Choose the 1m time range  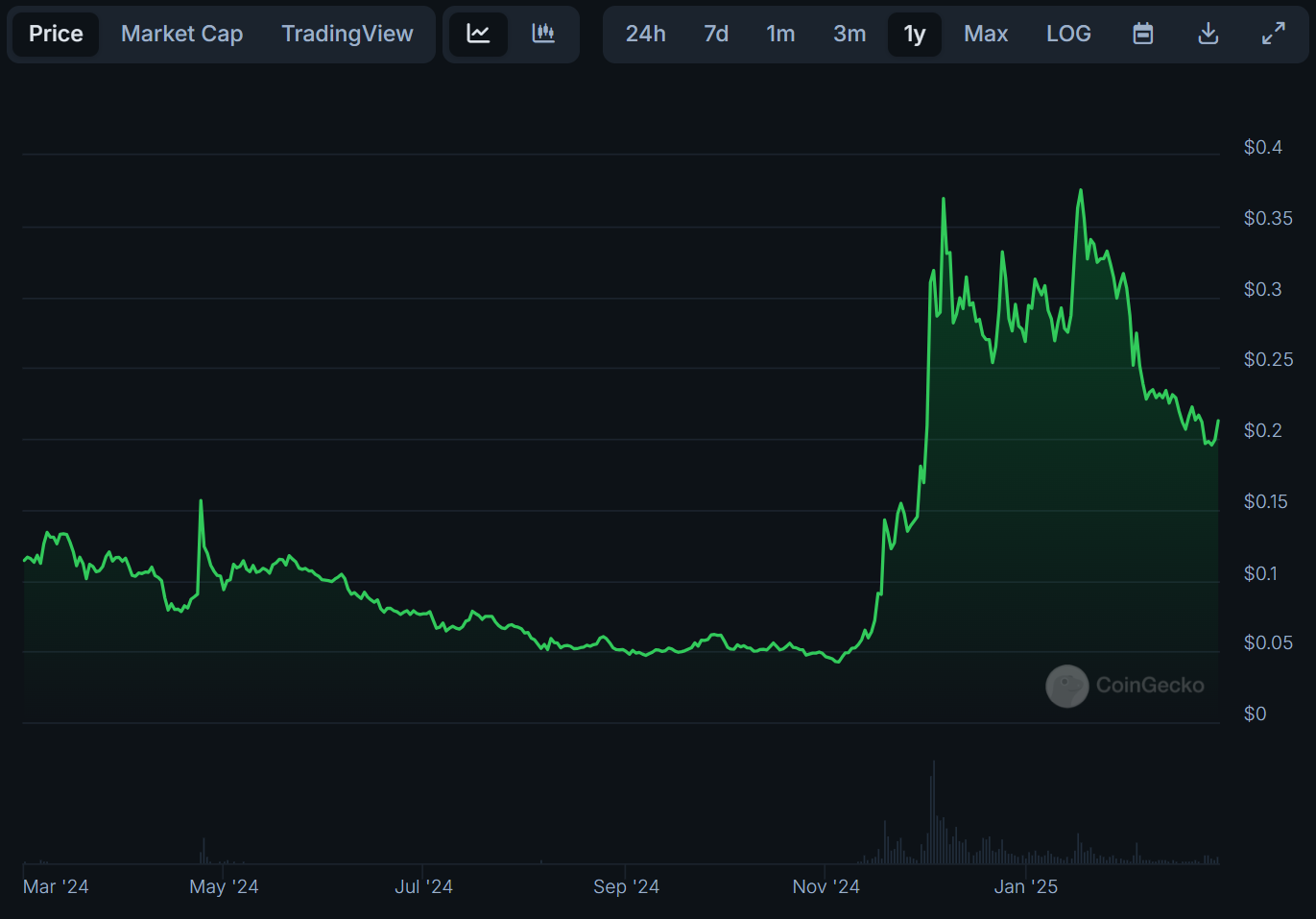(x=780, y=34)
